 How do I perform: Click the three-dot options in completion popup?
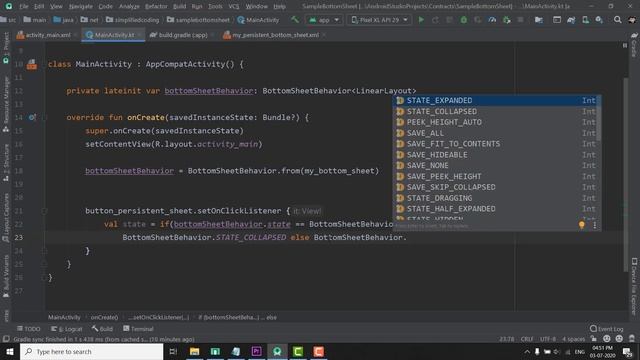(595, 225)
